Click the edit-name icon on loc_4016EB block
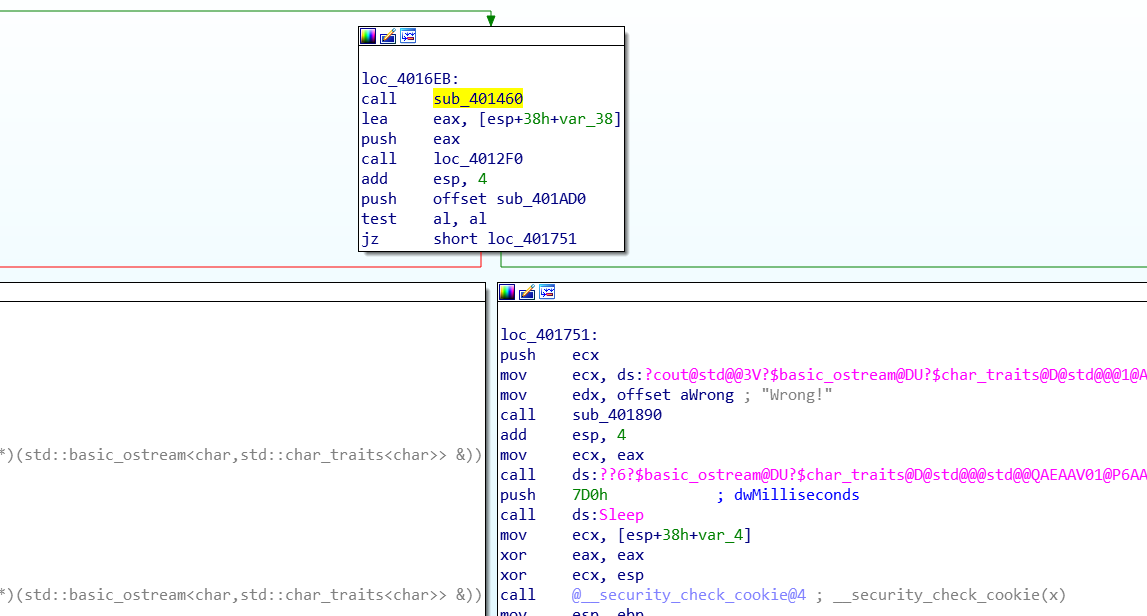This screenshot has width=1147, height=616. coord(388,36)
